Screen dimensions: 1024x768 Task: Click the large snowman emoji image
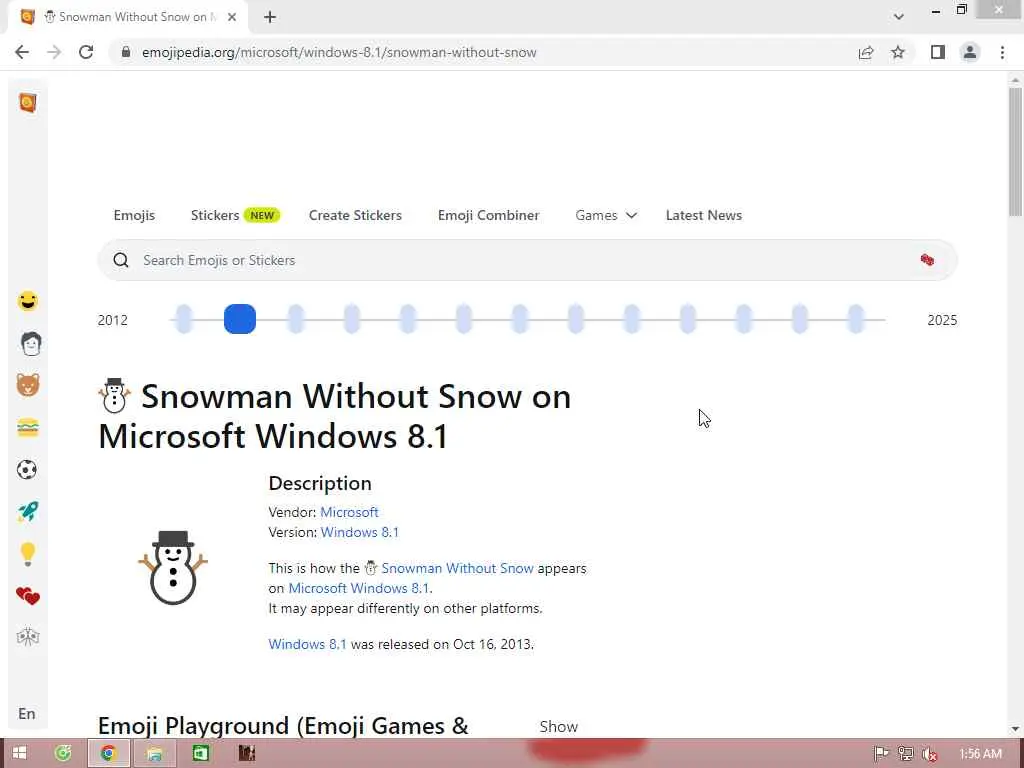[x=172, y=567]
